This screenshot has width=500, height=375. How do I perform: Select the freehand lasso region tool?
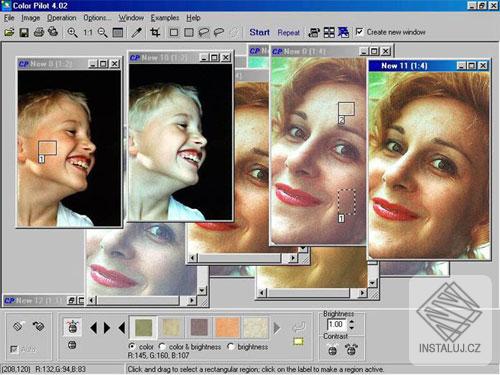[x=204, y=32]
